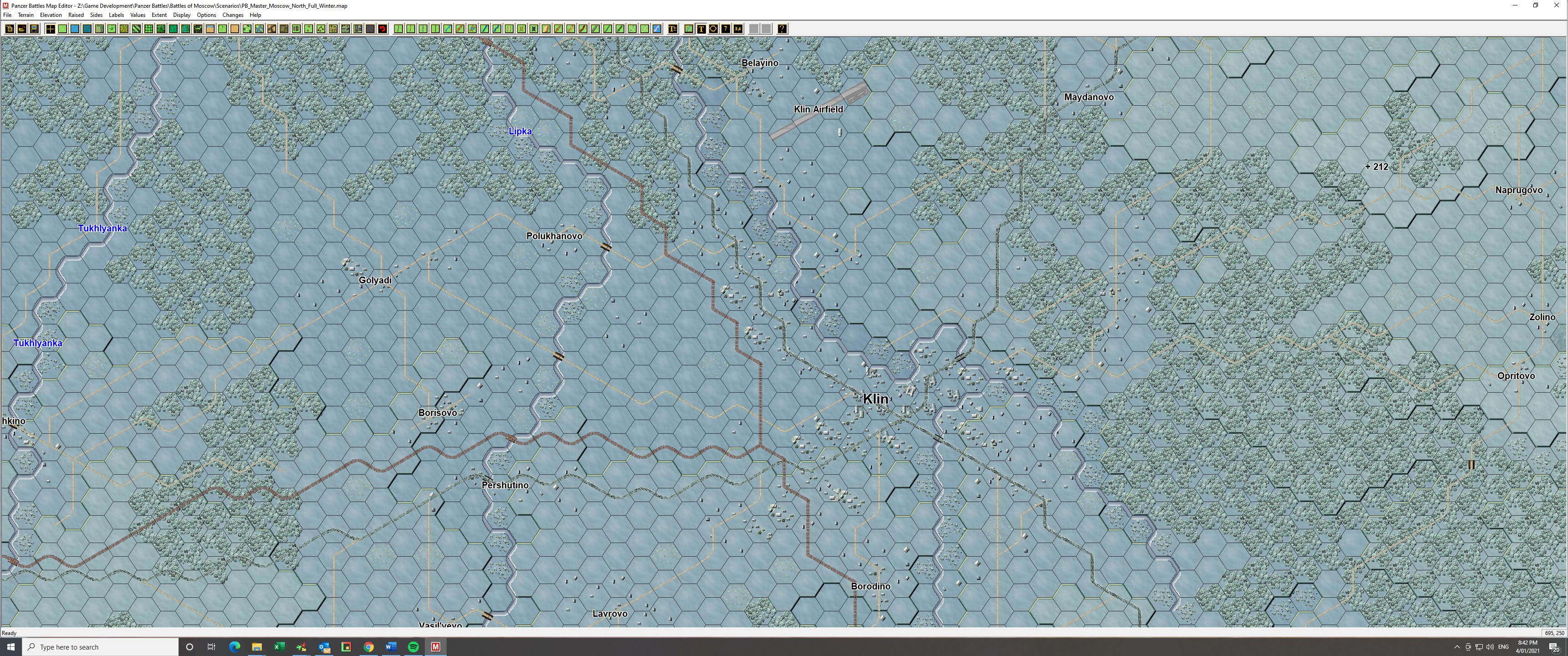Open the Sides menu
Viewport: 1568px width, 656px height.
click(x=96, y=15)
